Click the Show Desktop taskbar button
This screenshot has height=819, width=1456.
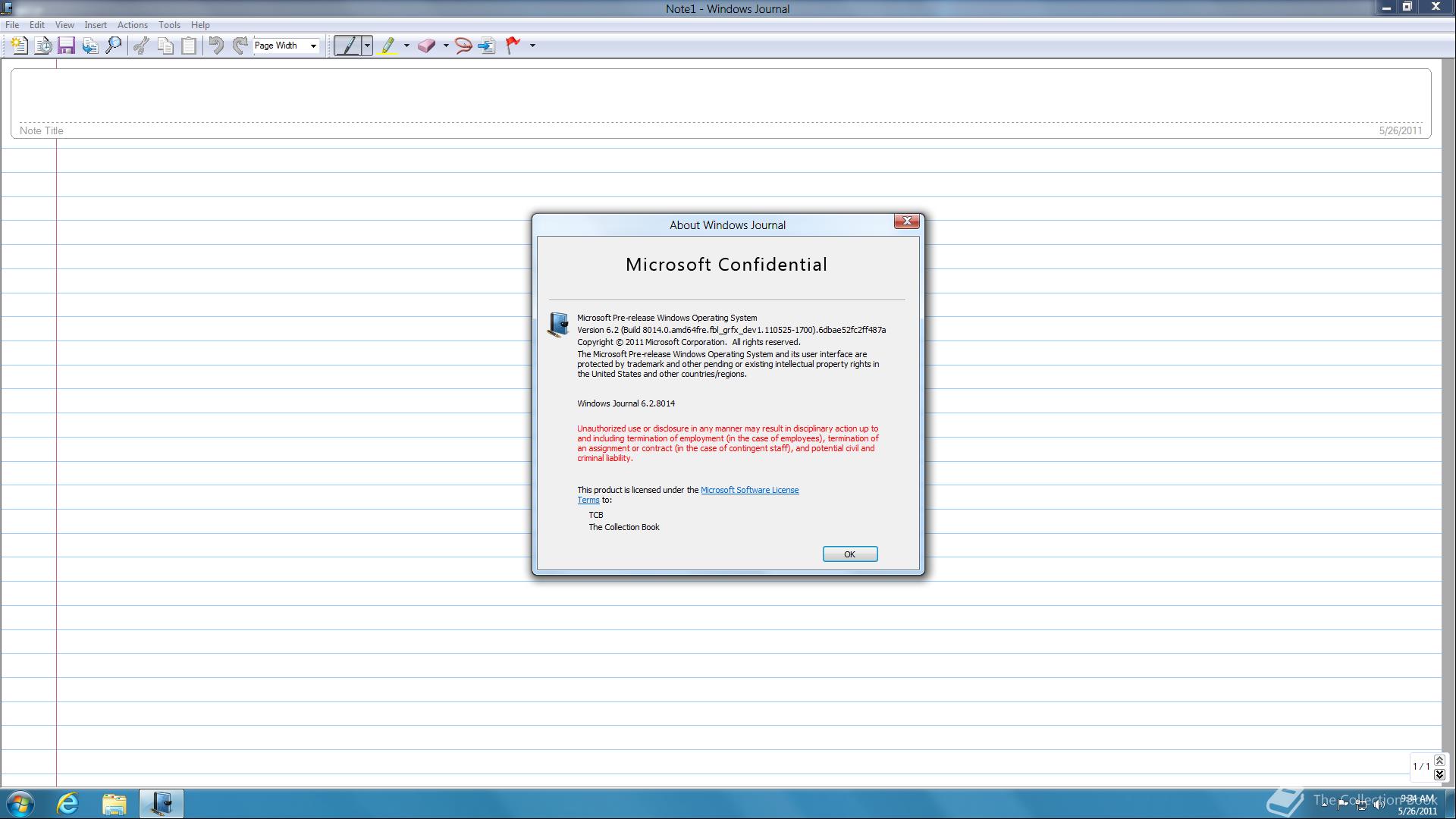point(1450,804)
